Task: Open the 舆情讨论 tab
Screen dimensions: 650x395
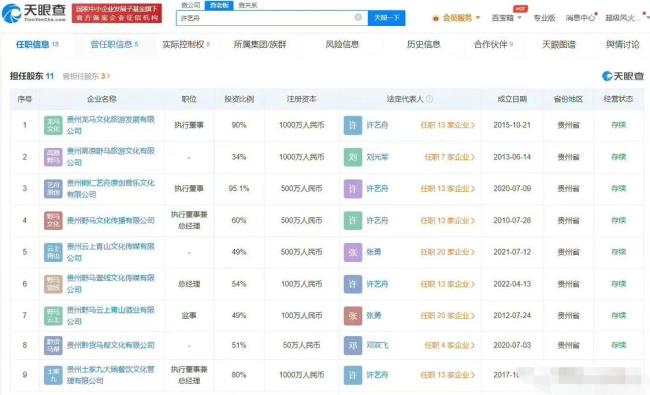Action: pos(622,44)
